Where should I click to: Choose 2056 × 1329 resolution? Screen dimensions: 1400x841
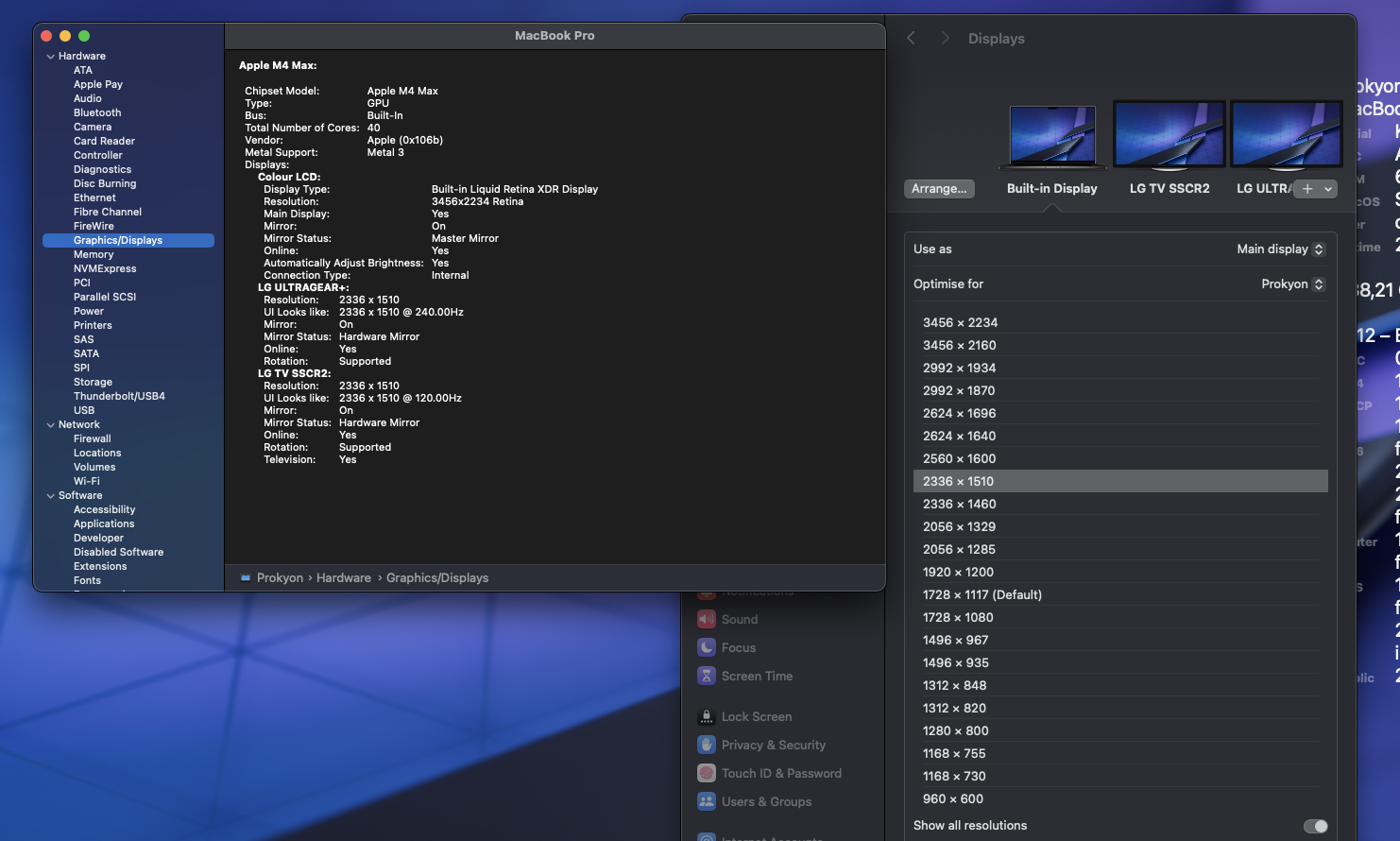coord(1120,526)
